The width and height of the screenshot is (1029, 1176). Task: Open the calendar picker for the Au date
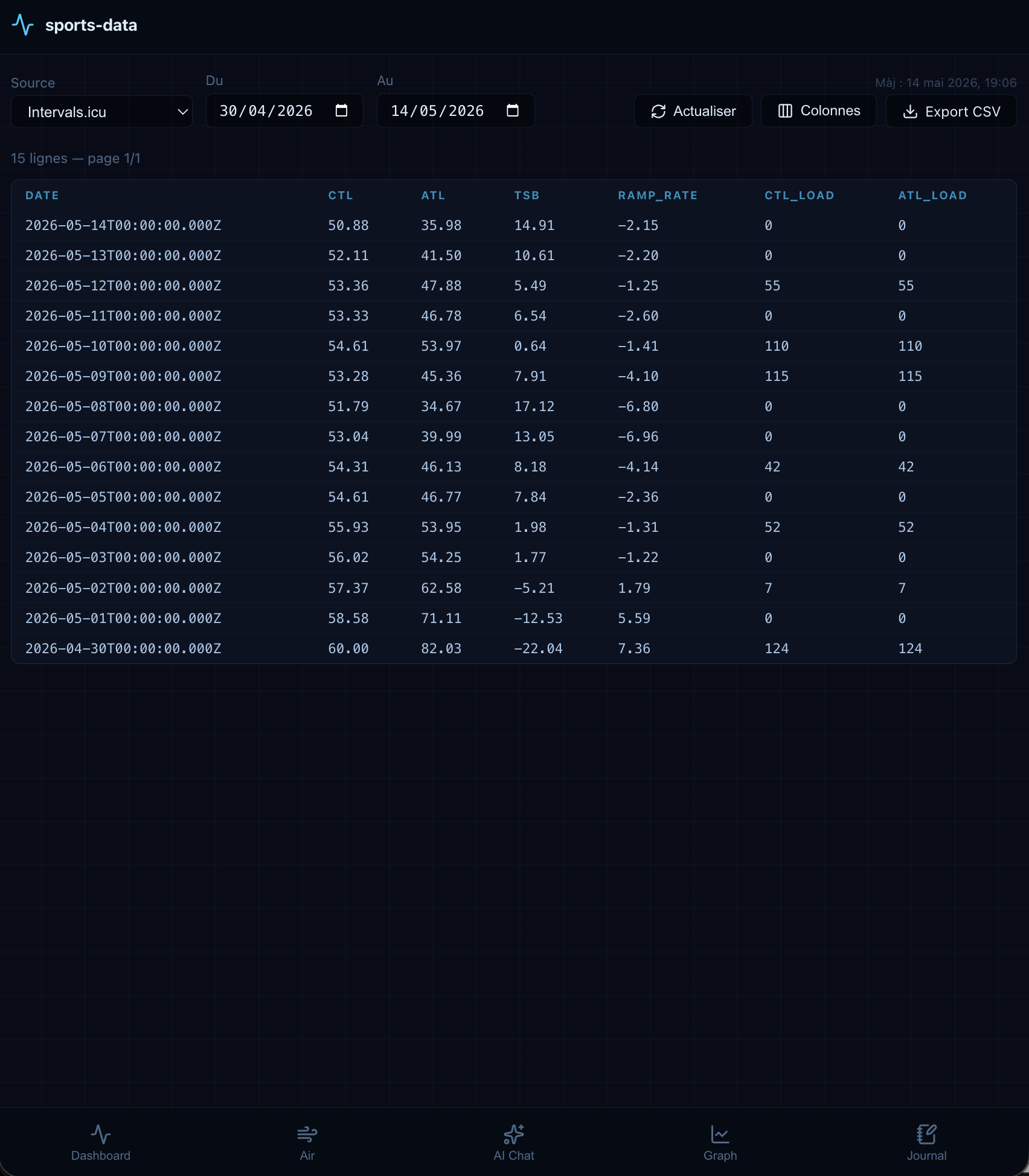(513, 110)
